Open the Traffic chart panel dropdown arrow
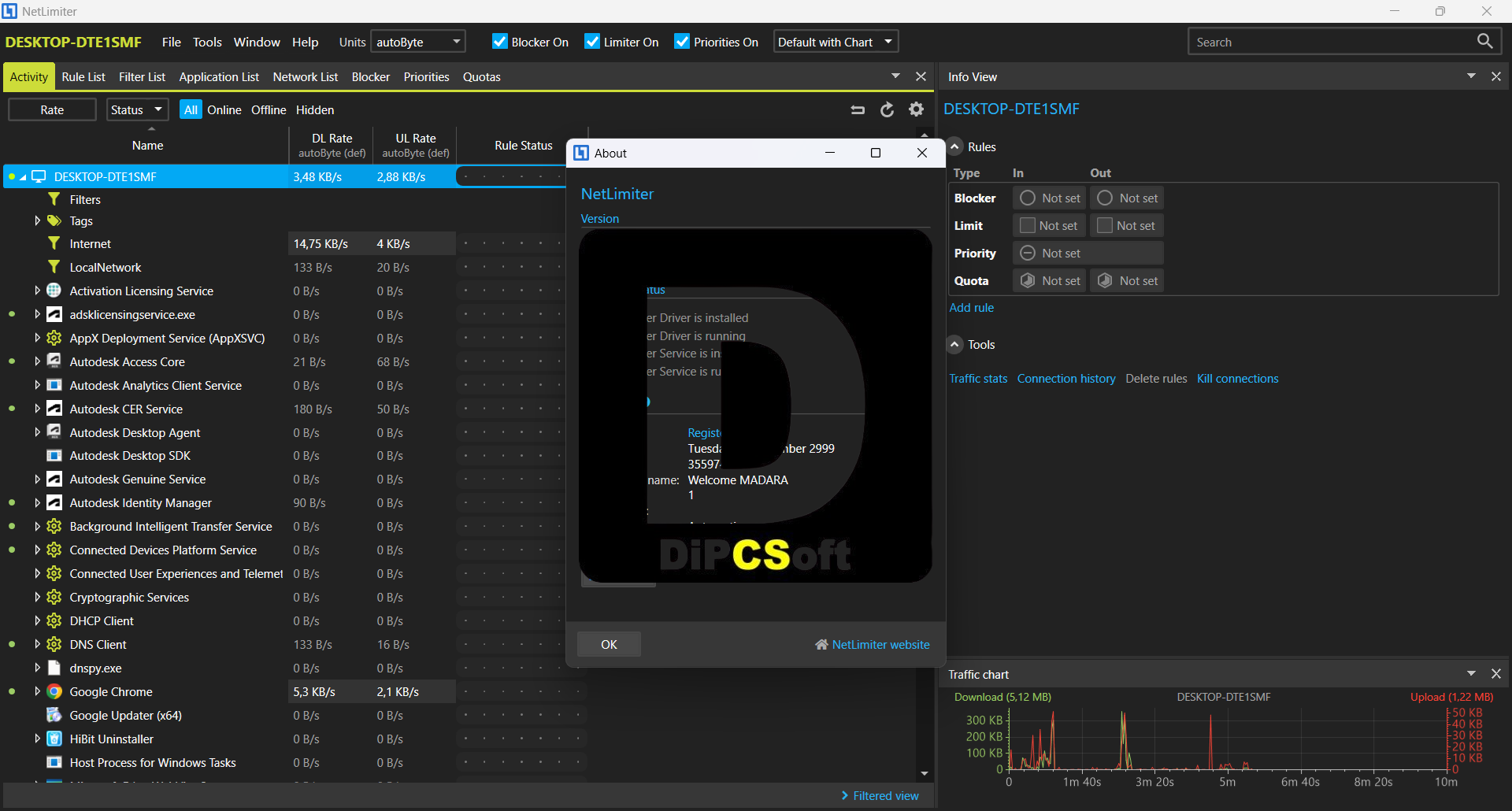This screenshot has width=1512, height=811. click(x=1471, y=673)
